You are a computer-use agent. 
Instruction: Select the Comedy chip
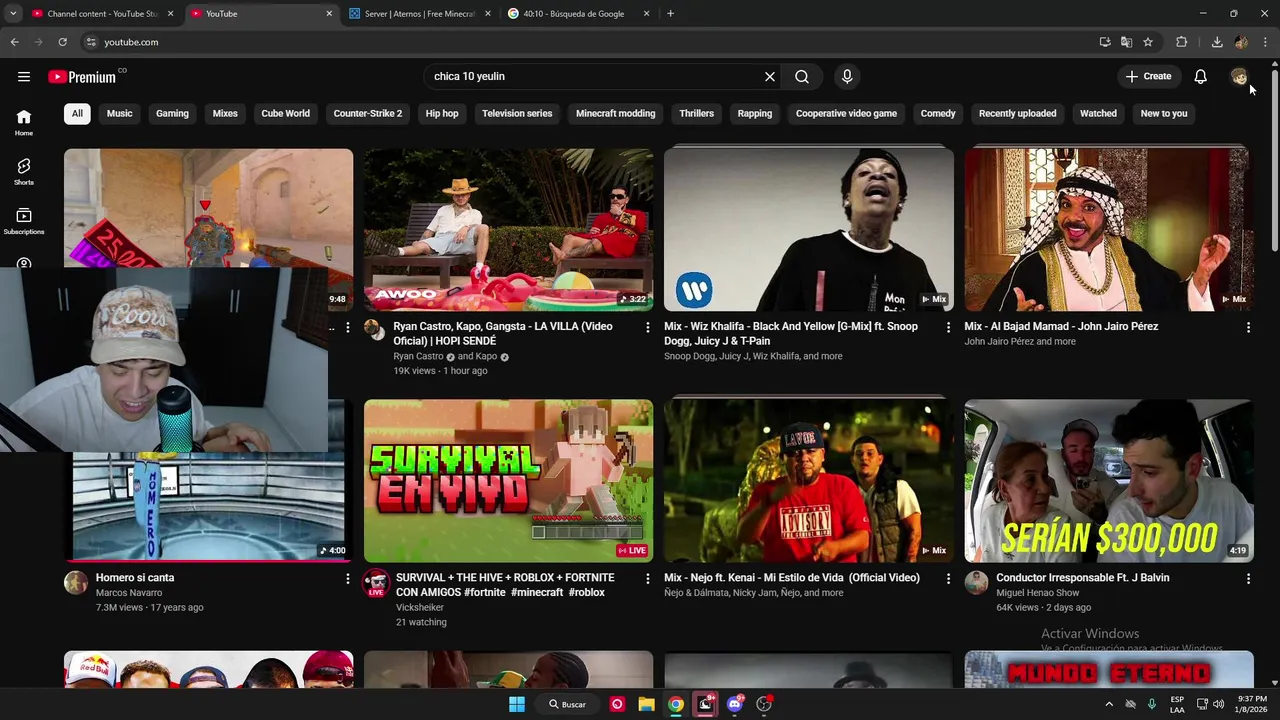[x=938, y=113]
